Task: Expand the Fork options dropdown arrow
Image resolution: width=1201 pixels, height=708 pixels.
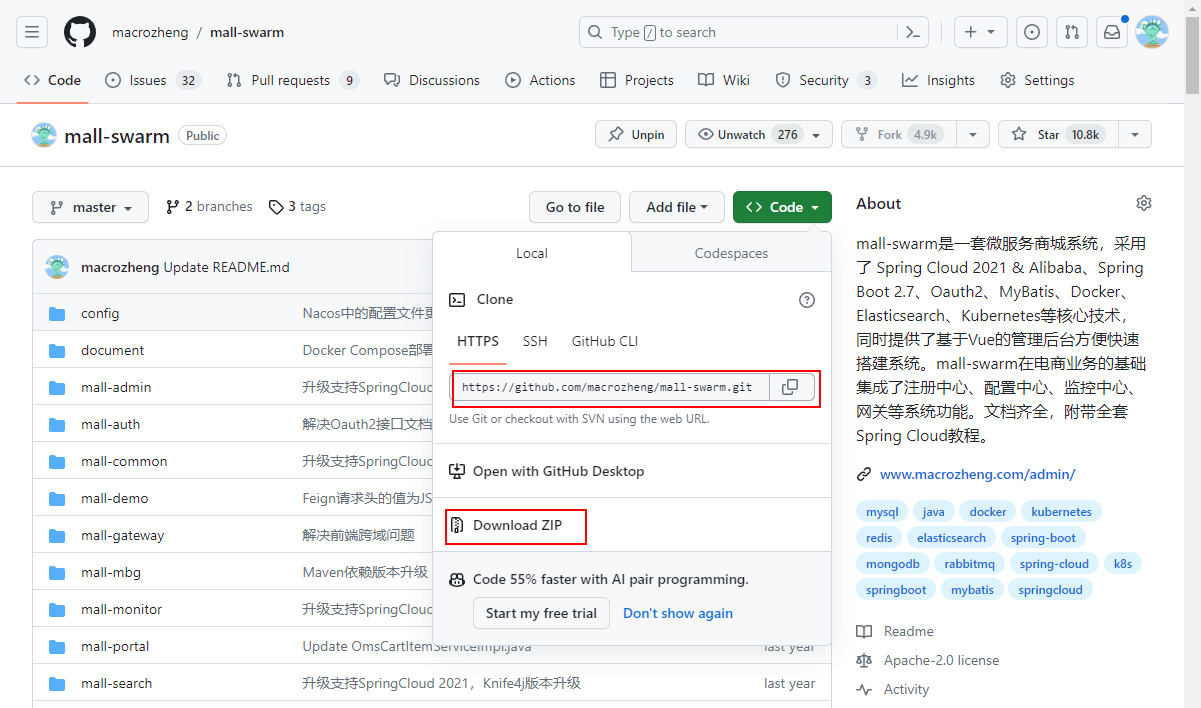Action: point(973,134)
